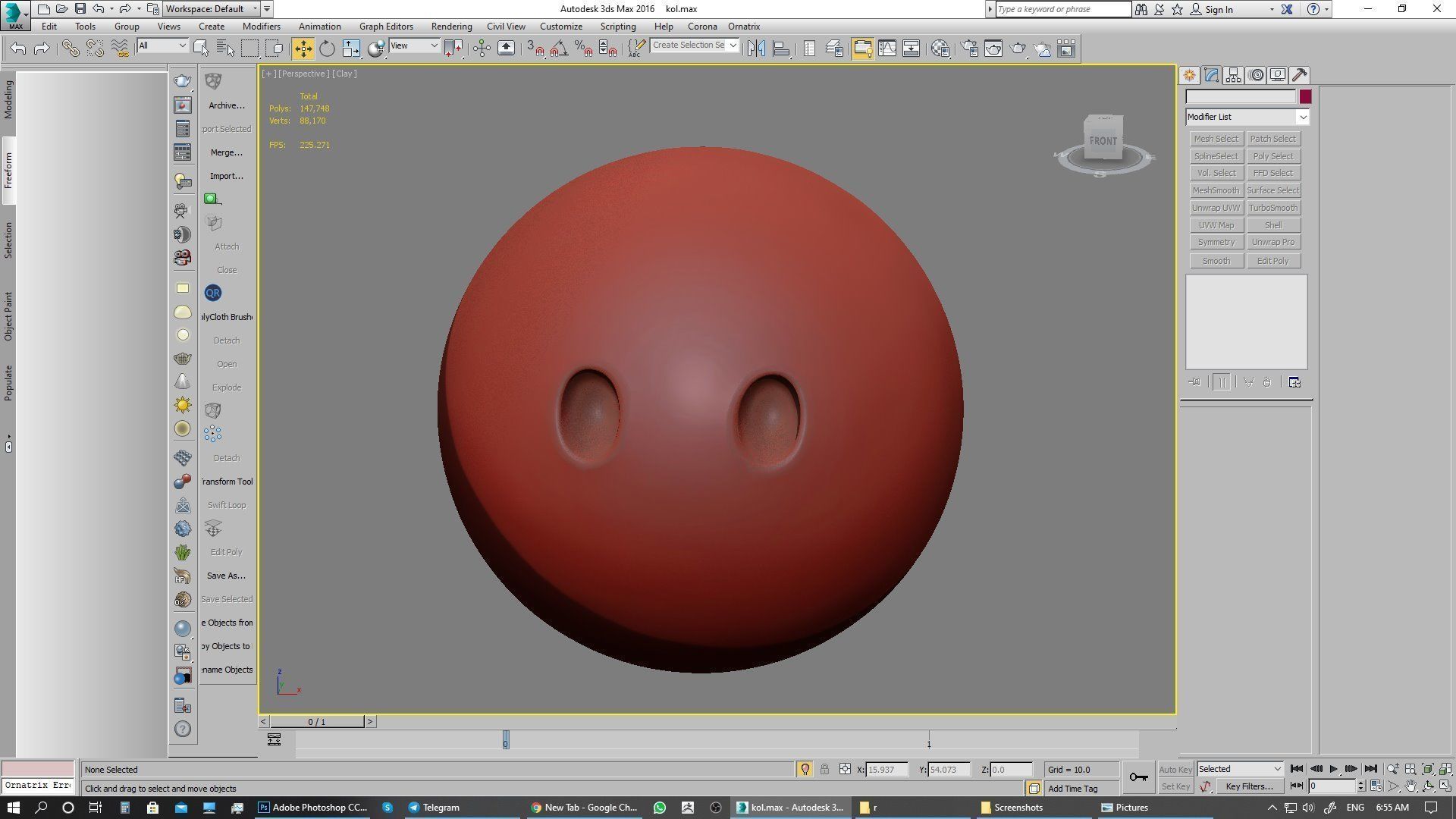
Task: Click the time slider 0 / 1 handle
Action: [x=317, y=722]
